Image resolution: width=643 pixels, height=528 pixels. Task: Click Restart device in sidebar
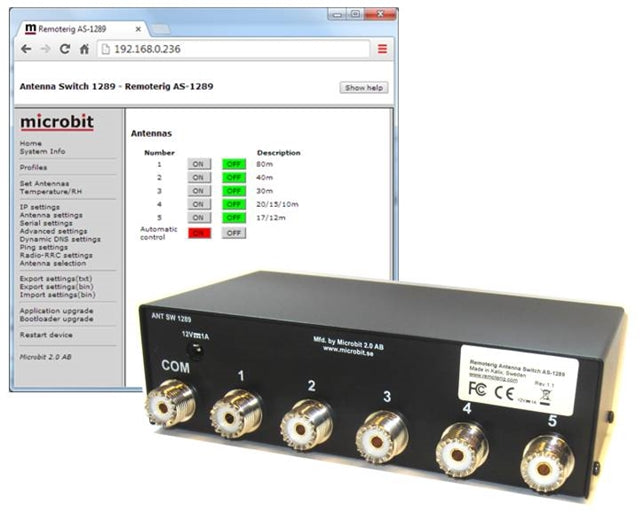47,334
